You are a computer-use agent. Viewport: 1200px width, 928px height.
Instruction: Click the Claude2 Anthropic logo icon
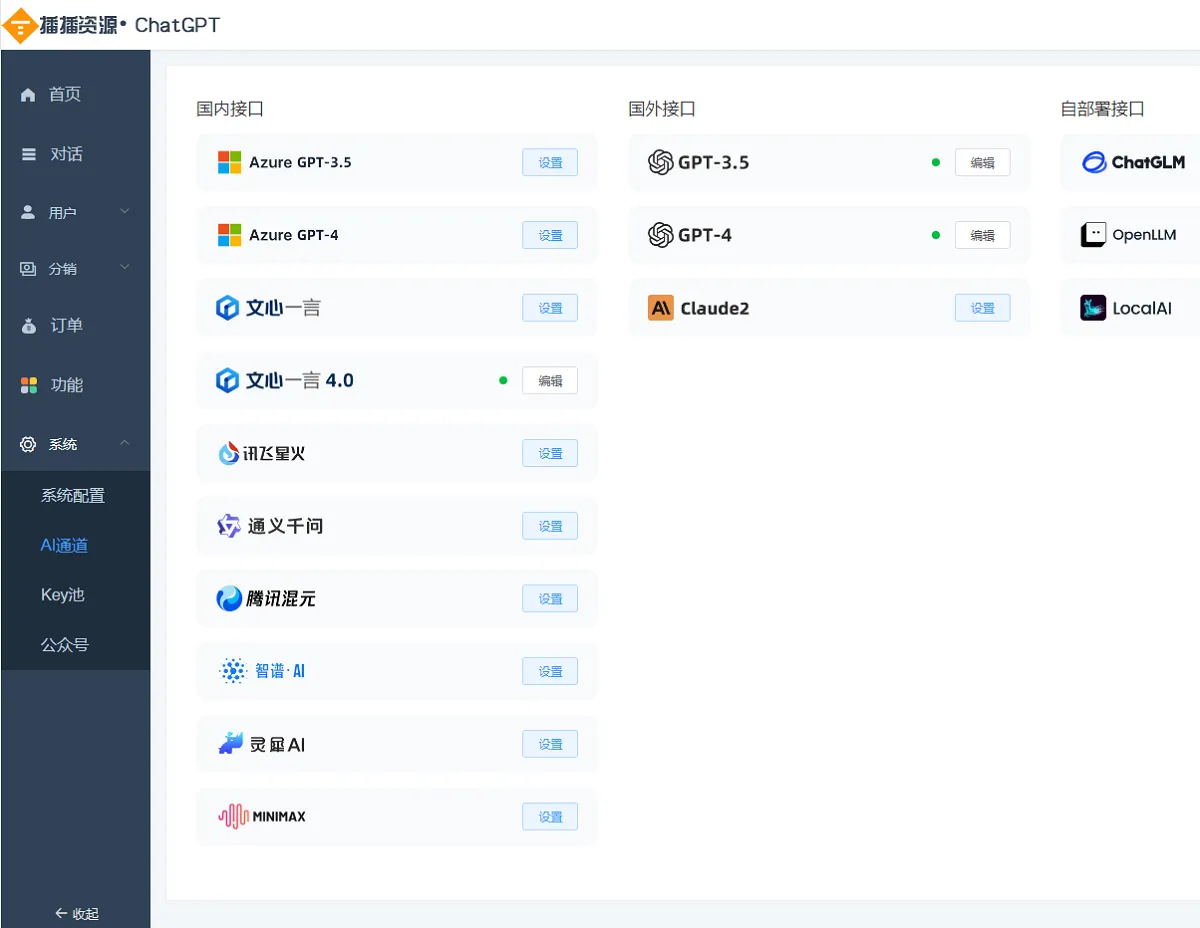tap(661, 308)
